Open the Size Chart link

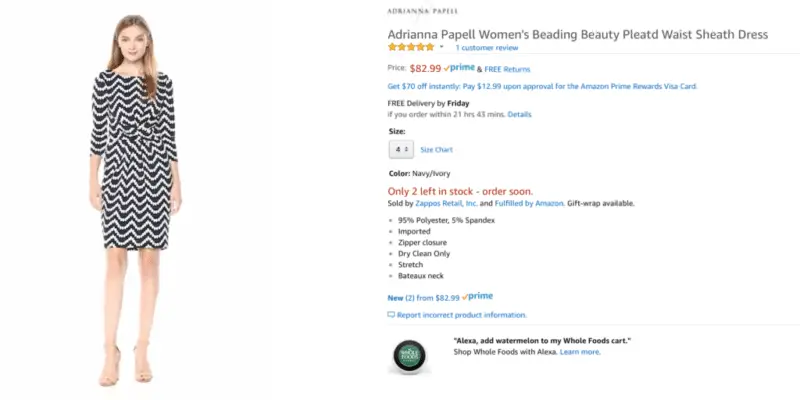point(436,150)
